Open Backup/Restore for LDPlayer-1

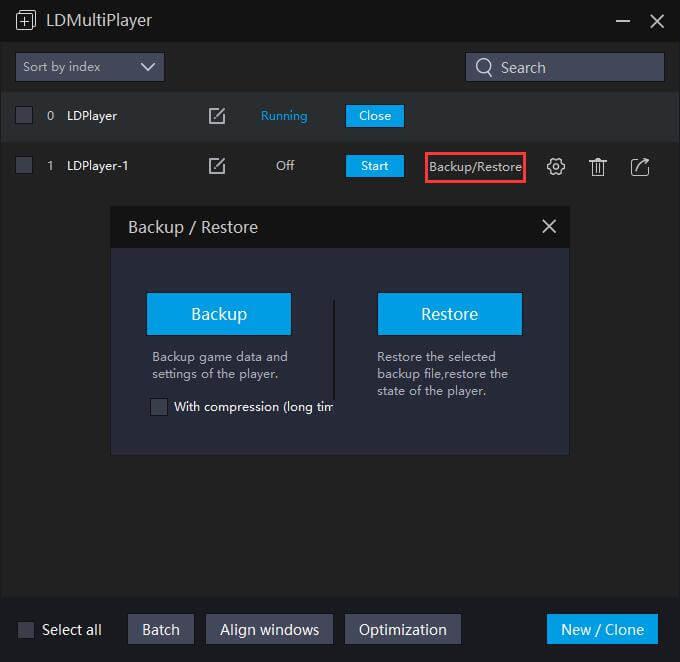475,167
